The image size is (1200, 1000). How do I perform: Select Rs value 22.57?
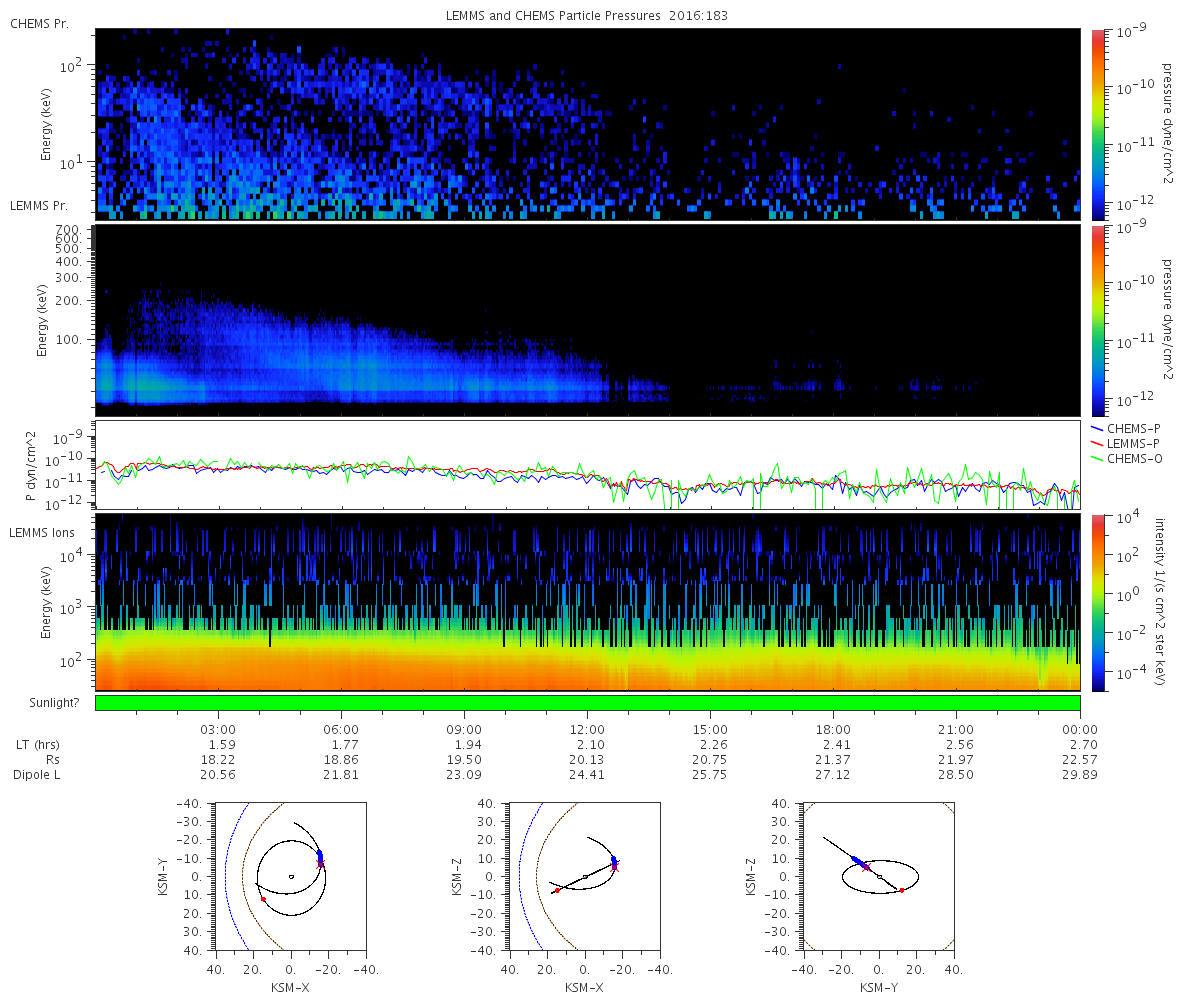pos(1080,760)
